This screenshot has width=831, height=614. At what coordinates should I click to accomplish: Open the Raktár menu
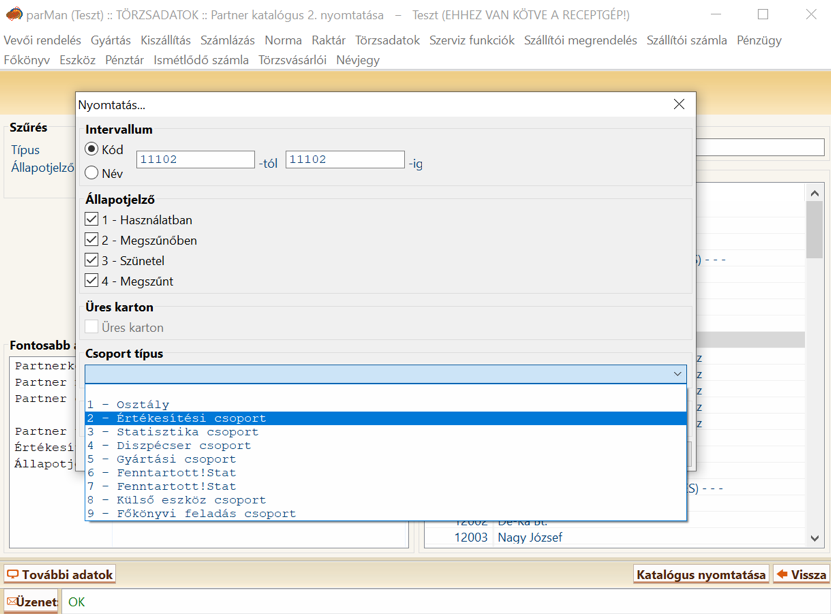328,40
